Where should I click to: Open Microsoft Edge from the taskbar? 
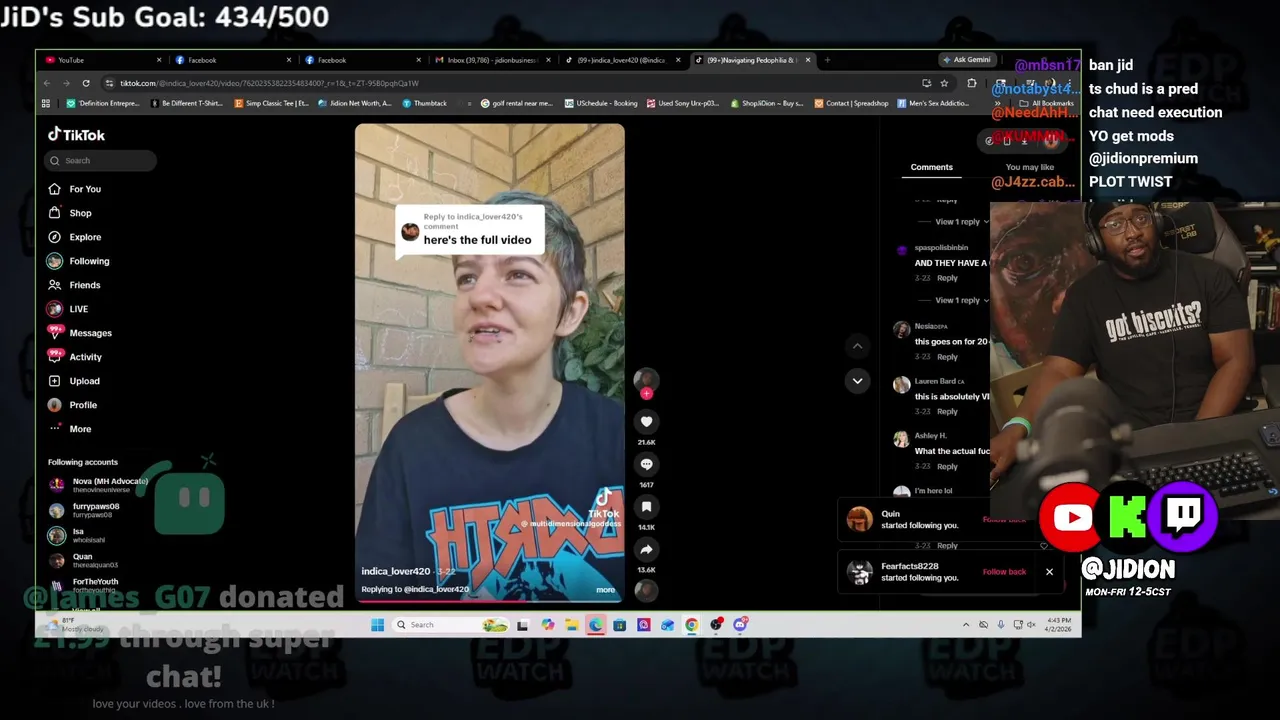(x=595, y=625)
